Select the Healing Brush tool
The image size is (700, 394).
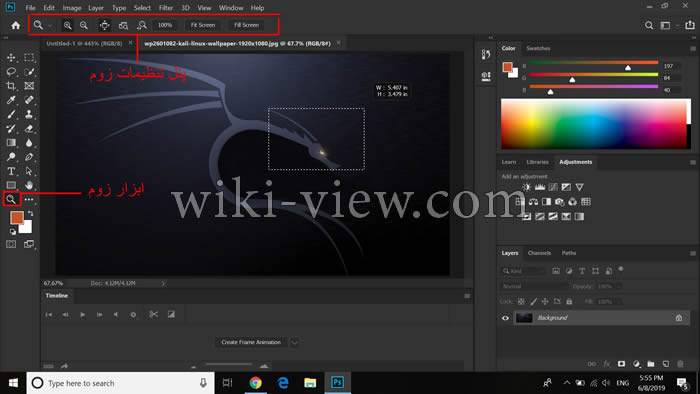29,100
